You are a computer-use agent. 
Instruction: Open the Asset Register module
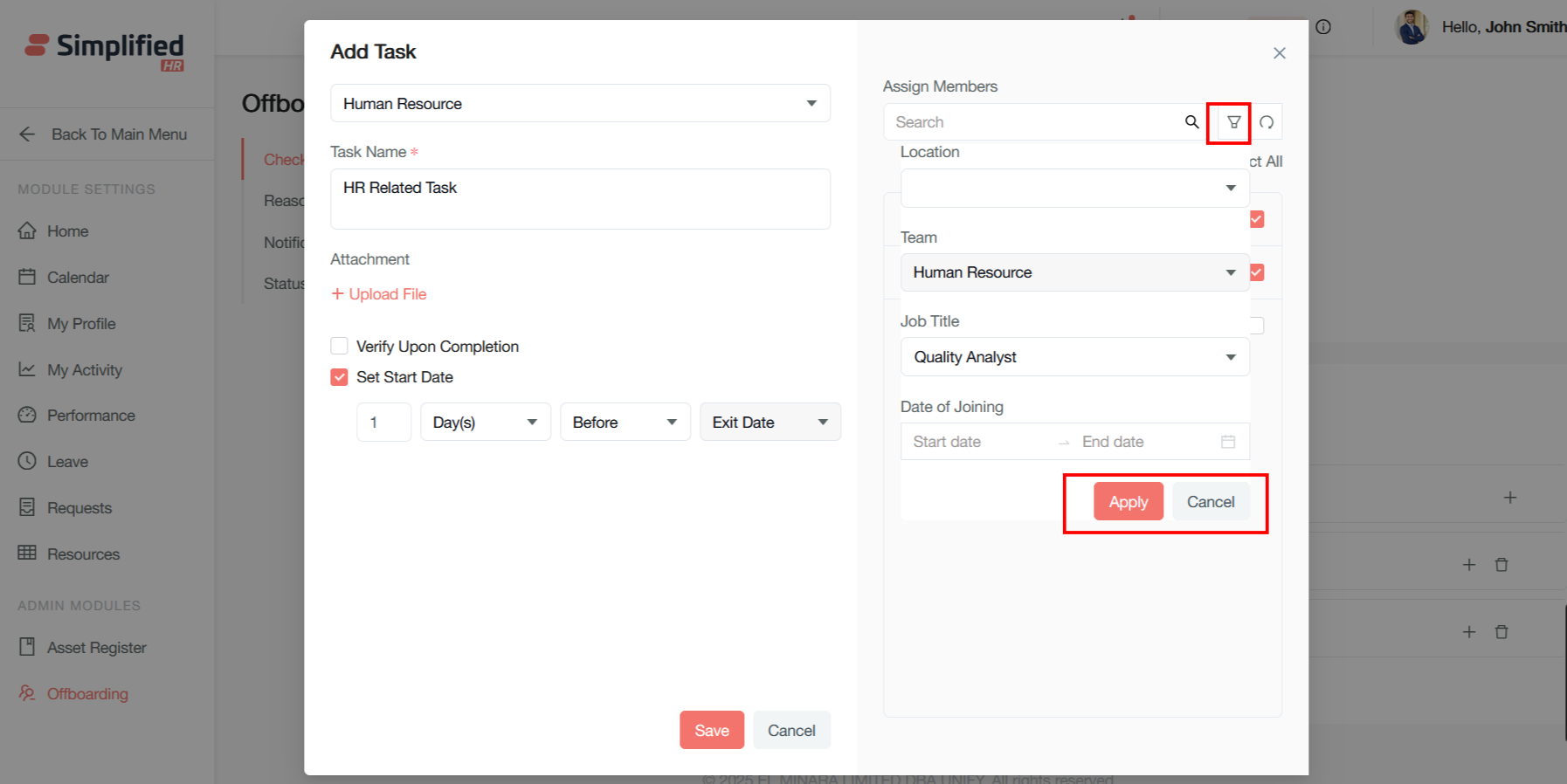96,648
